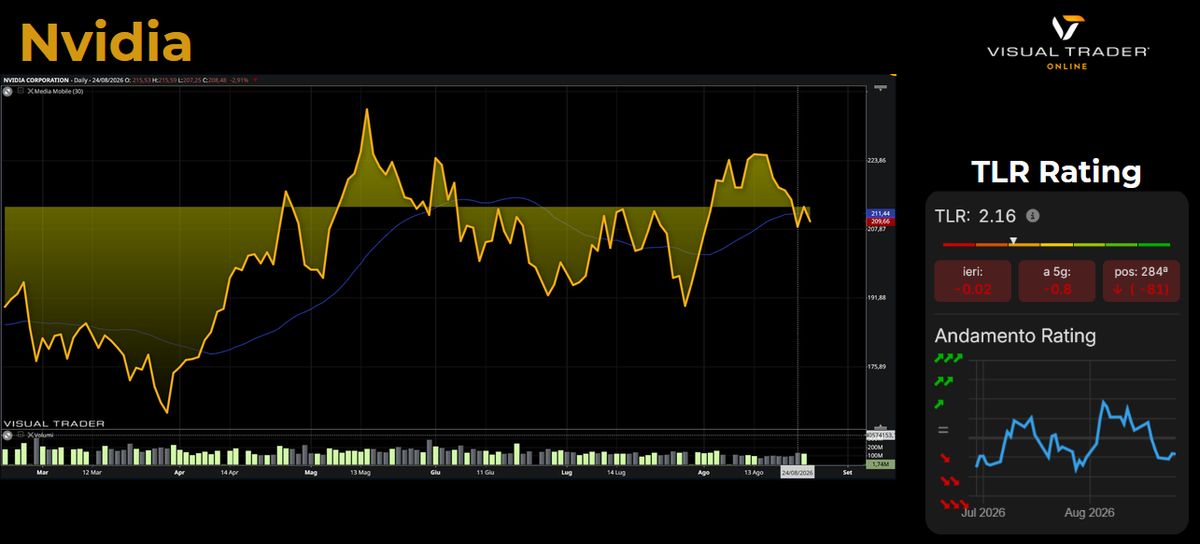
Task: Click the 175,89 price axis value
Action: [x=879, y=367]
